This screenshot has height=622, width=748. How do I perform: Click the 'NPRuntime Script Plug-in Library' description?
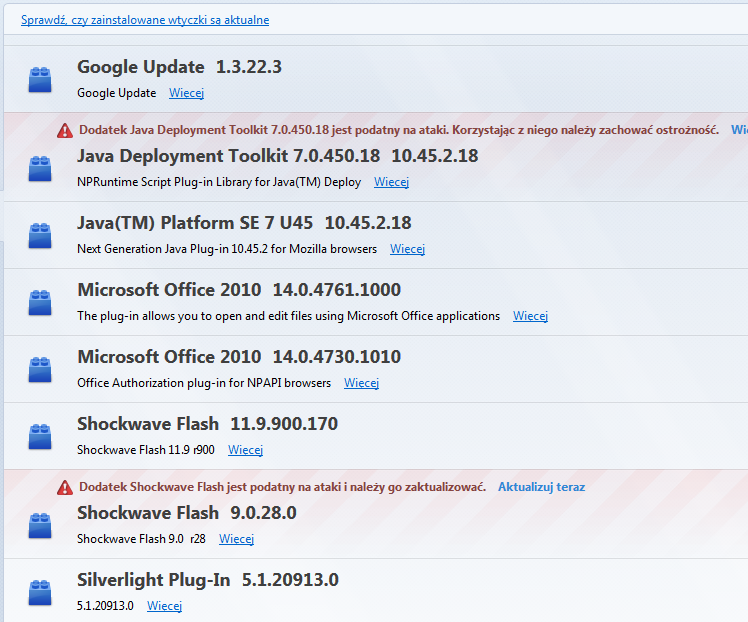[219, 182]
